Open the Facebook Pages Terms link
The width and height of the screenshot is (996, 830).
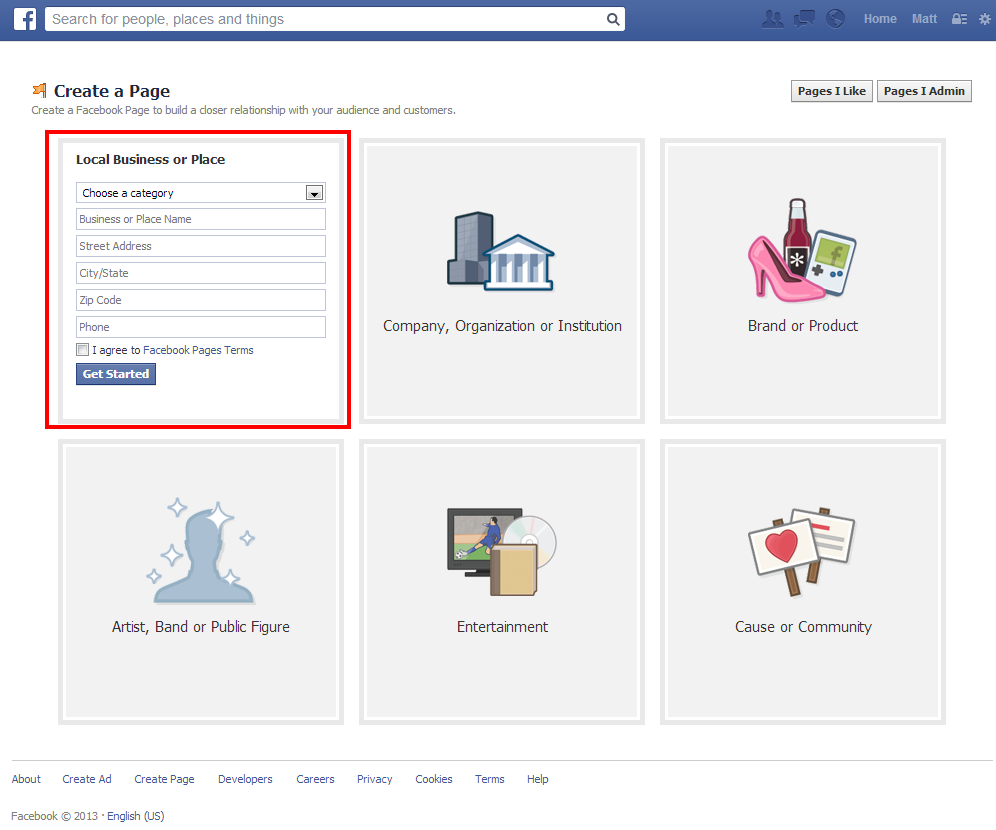(198, 350)
